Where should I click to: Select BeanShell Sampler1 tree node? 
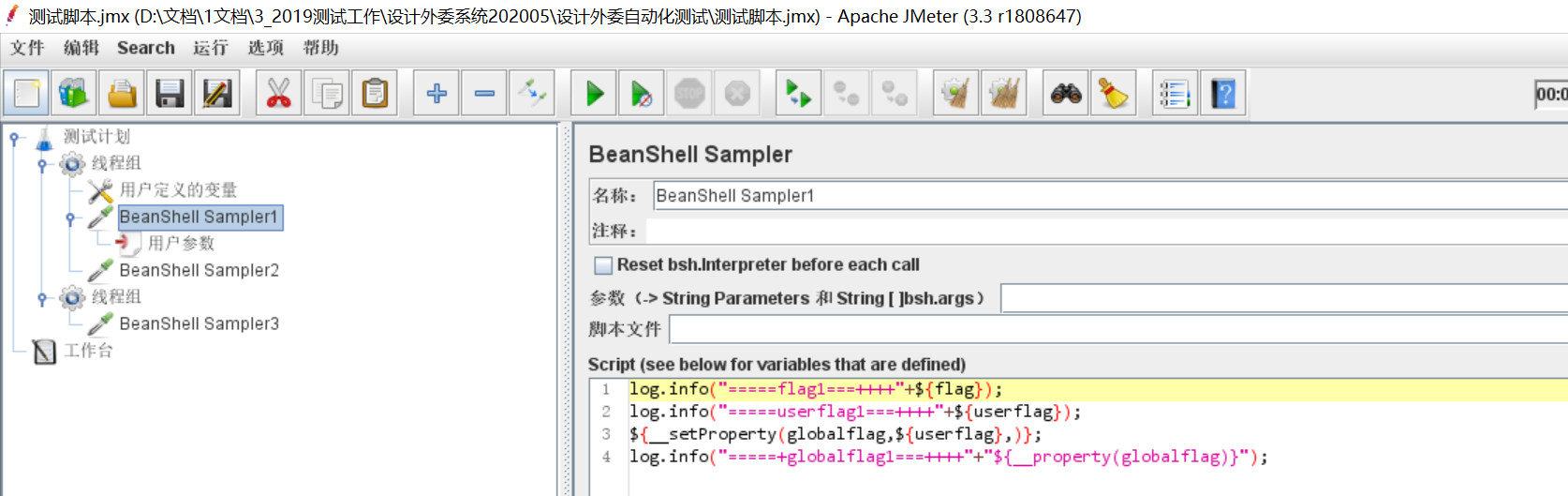click(x=200, y=218)
